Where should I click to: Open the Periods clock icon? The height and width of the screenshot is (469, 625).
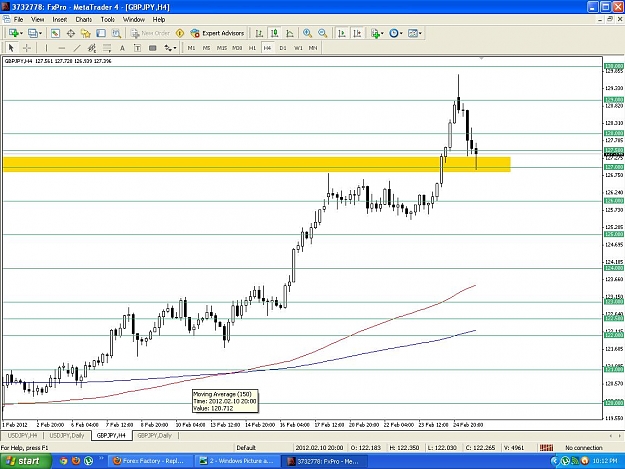[x=394, y=33]
